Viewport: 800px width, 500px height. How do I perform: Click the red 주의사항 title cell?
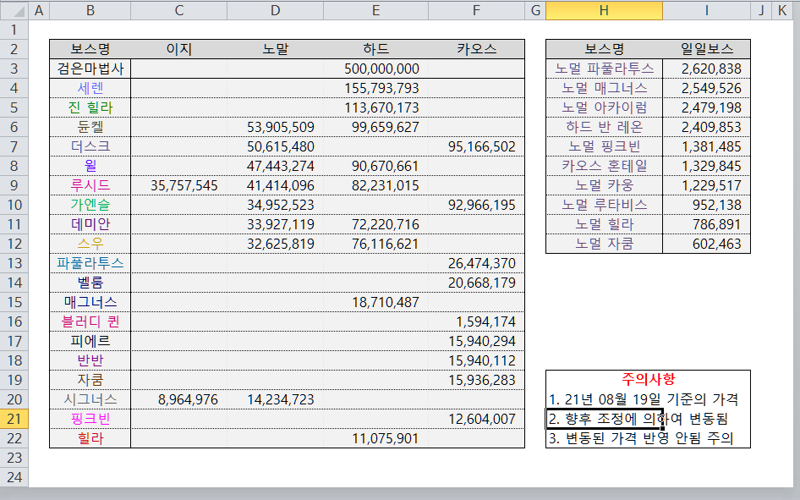coord(648,380)
